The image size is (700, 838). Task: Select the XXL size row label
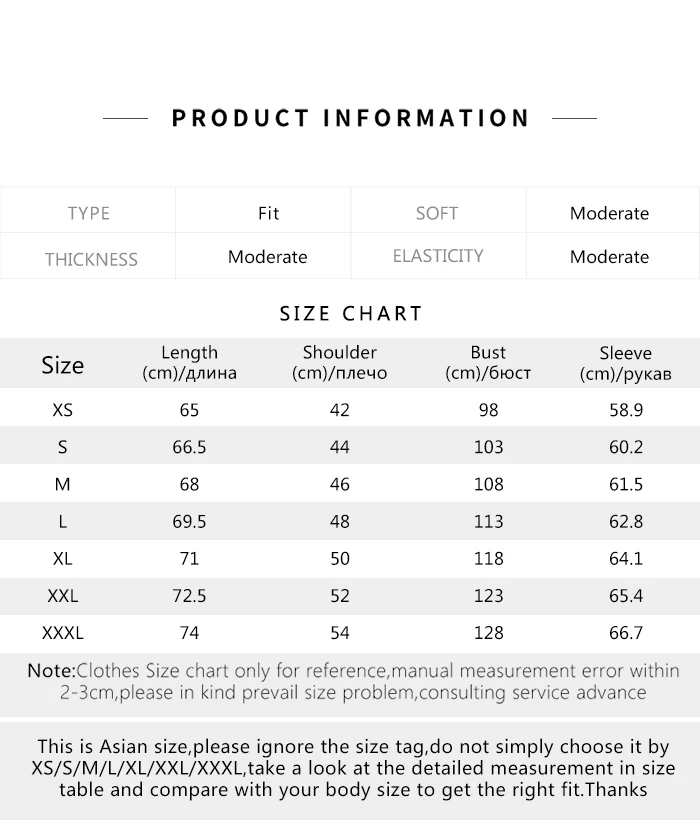pyautogui.click(x=62, y=596)
